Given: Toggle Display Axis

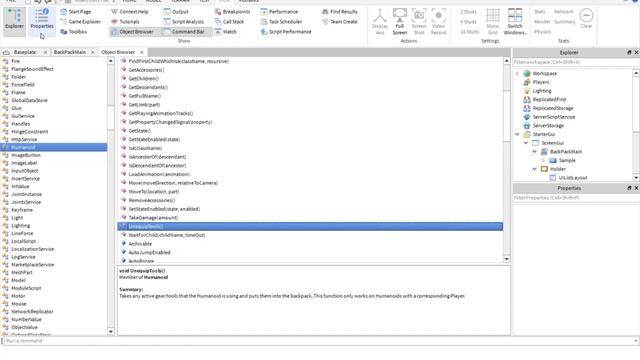Looking at the screenshot, I should (380, 22).
